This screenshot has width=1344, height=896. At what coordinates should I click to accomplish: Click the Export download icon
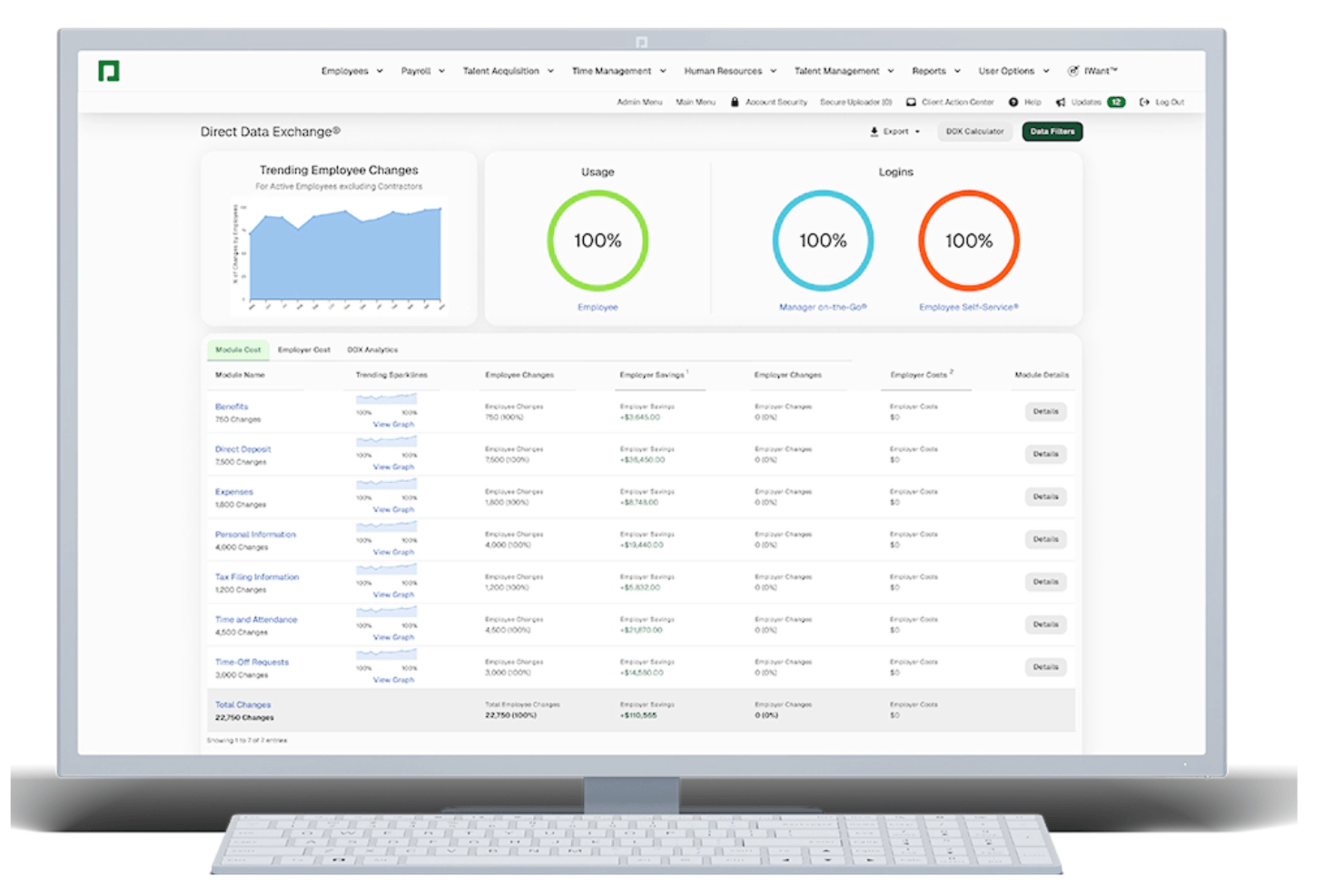pos(874,132)
